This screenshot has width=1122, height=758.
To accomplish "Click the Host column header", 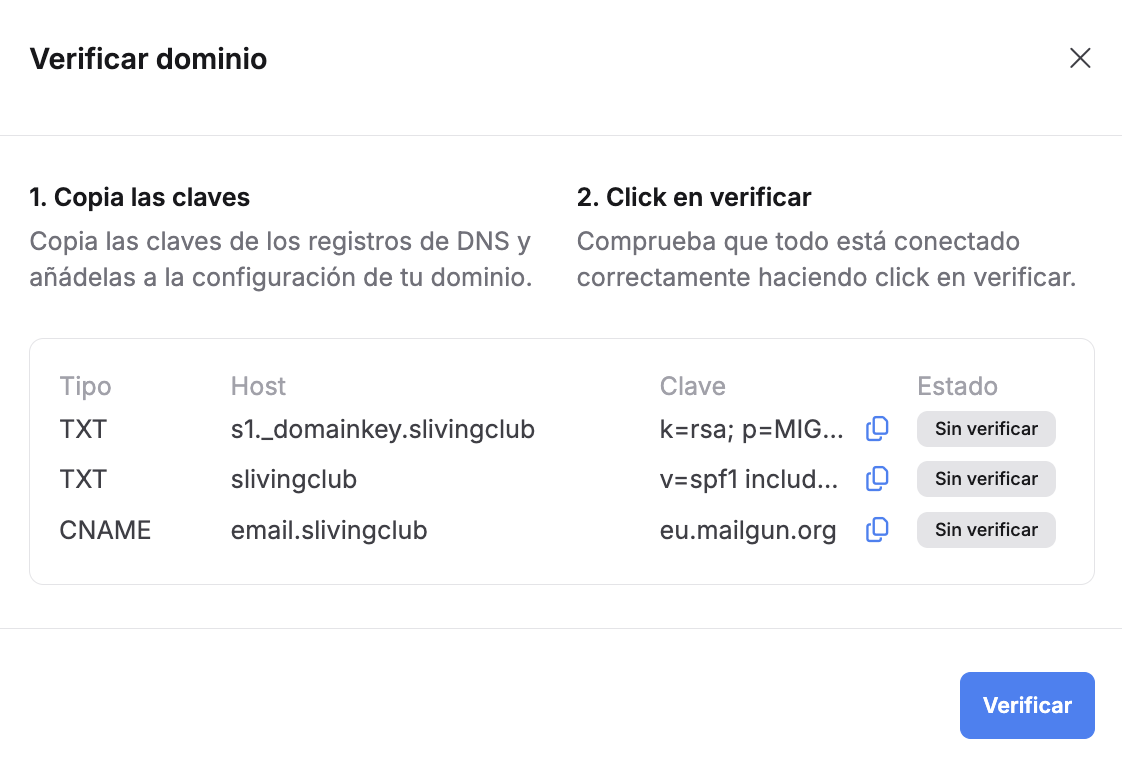I will pos(258,386).
